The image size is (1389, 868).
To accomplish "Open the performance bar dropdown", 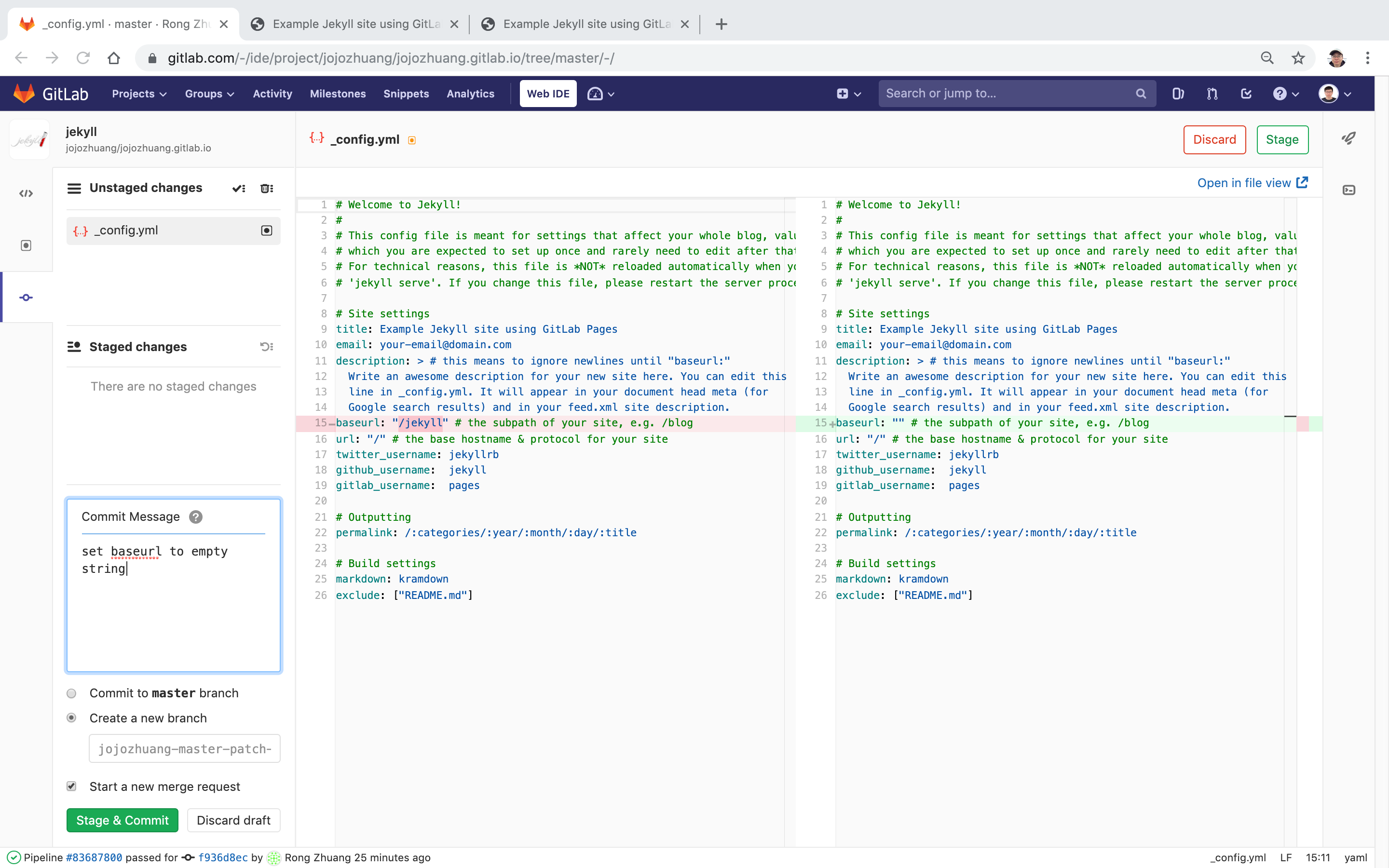I will (x=601, y=94).
